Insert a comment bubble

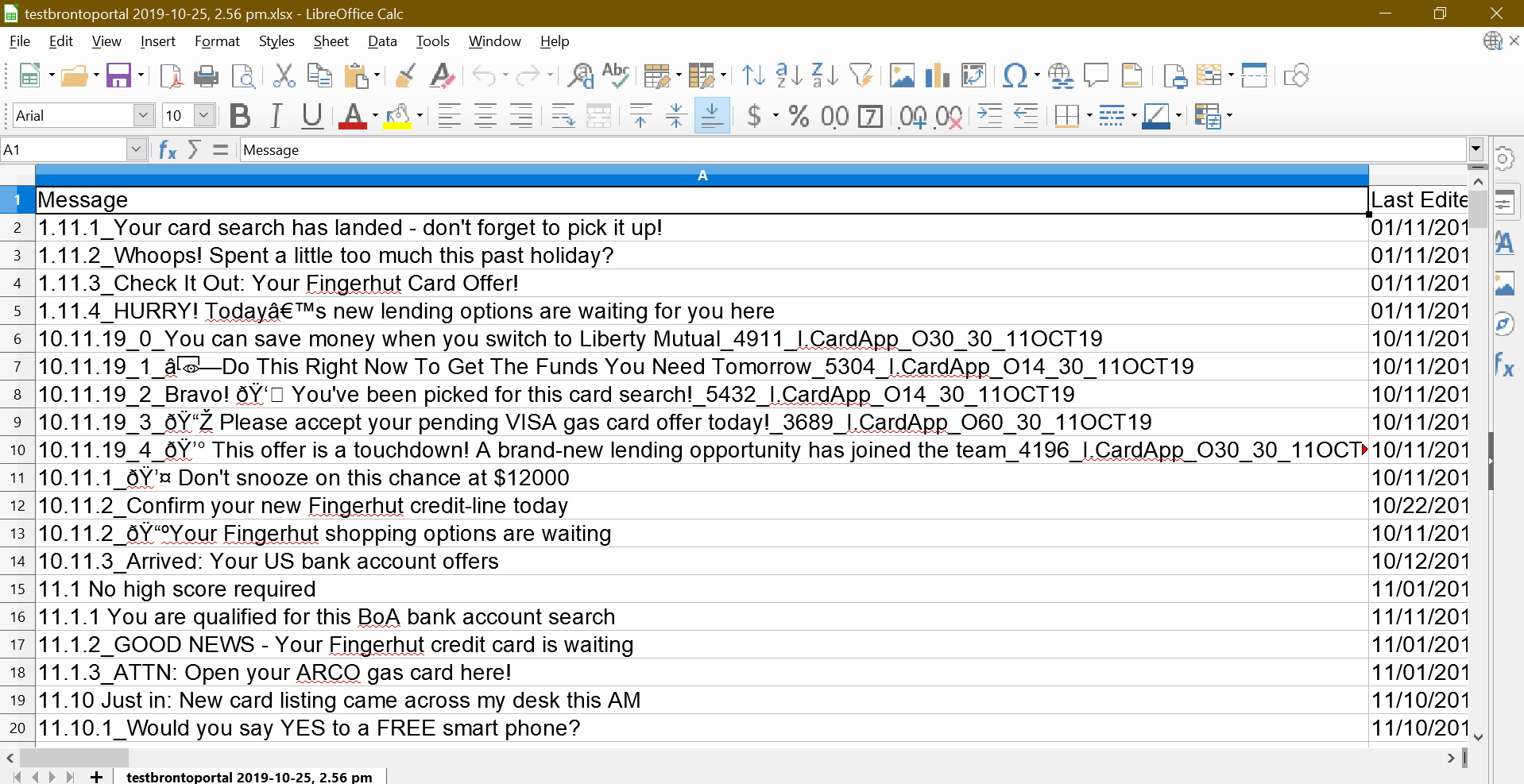(x=1097, y=75)
